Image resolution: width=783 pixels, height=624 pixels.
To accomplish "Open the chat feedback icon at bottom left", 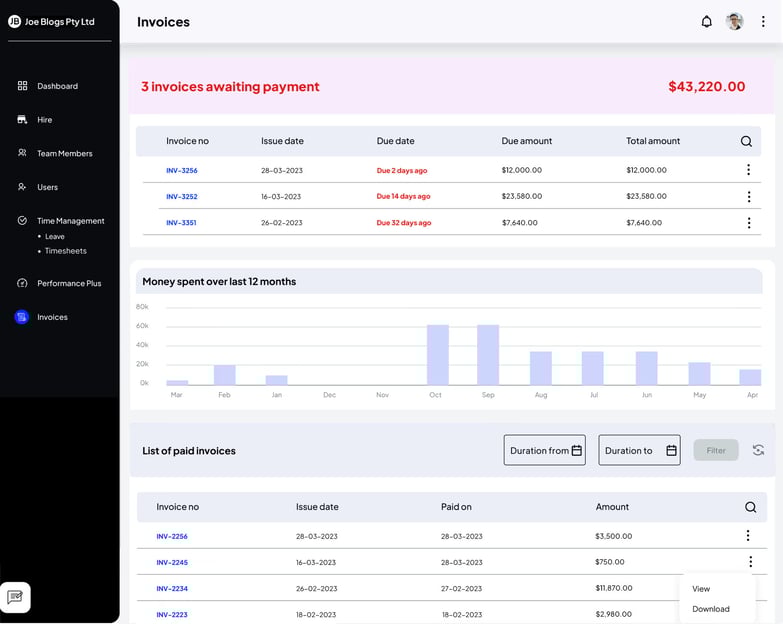I will click(15, 597).
